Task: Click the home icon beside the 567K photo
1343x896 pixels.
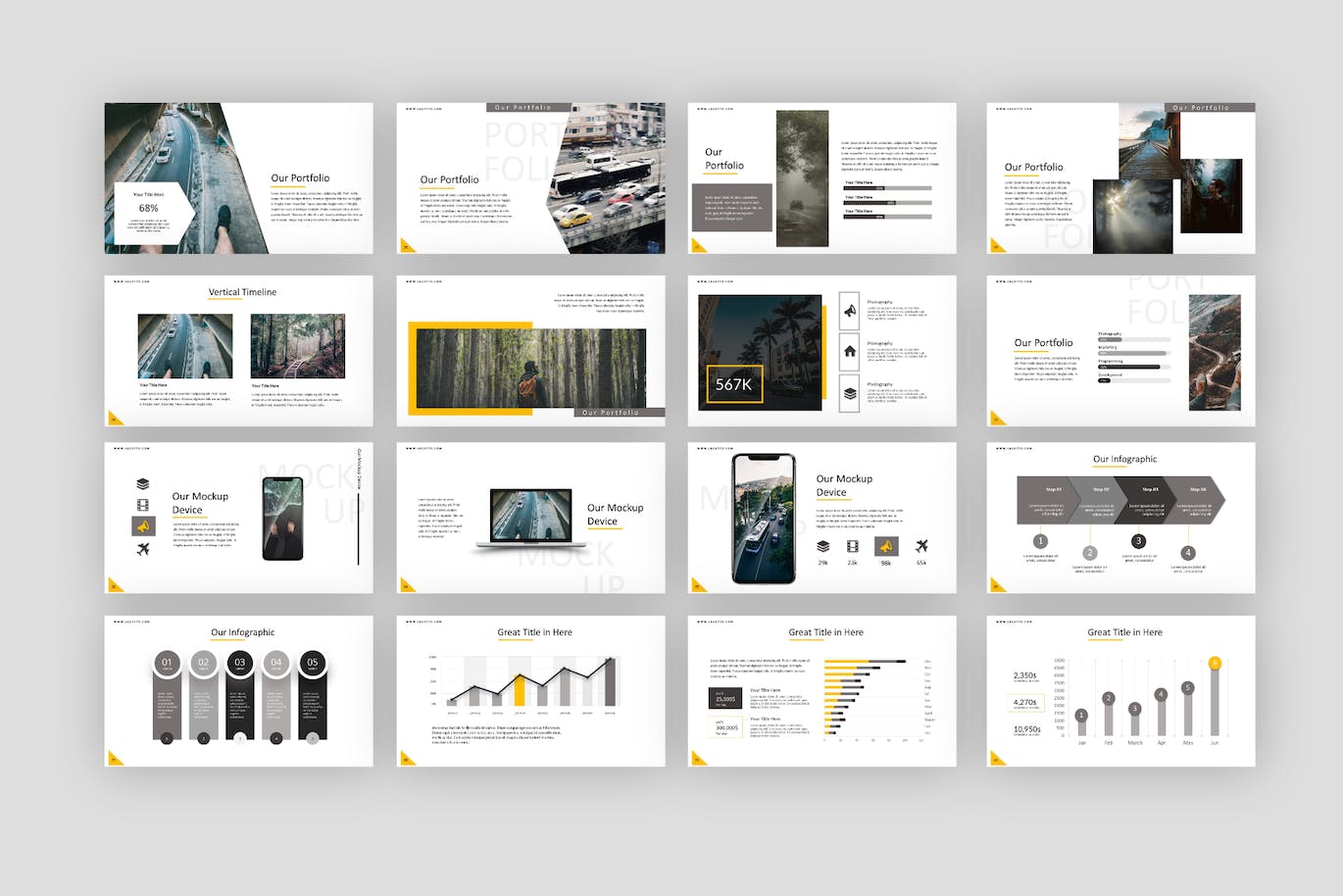Action: point(849,352)
